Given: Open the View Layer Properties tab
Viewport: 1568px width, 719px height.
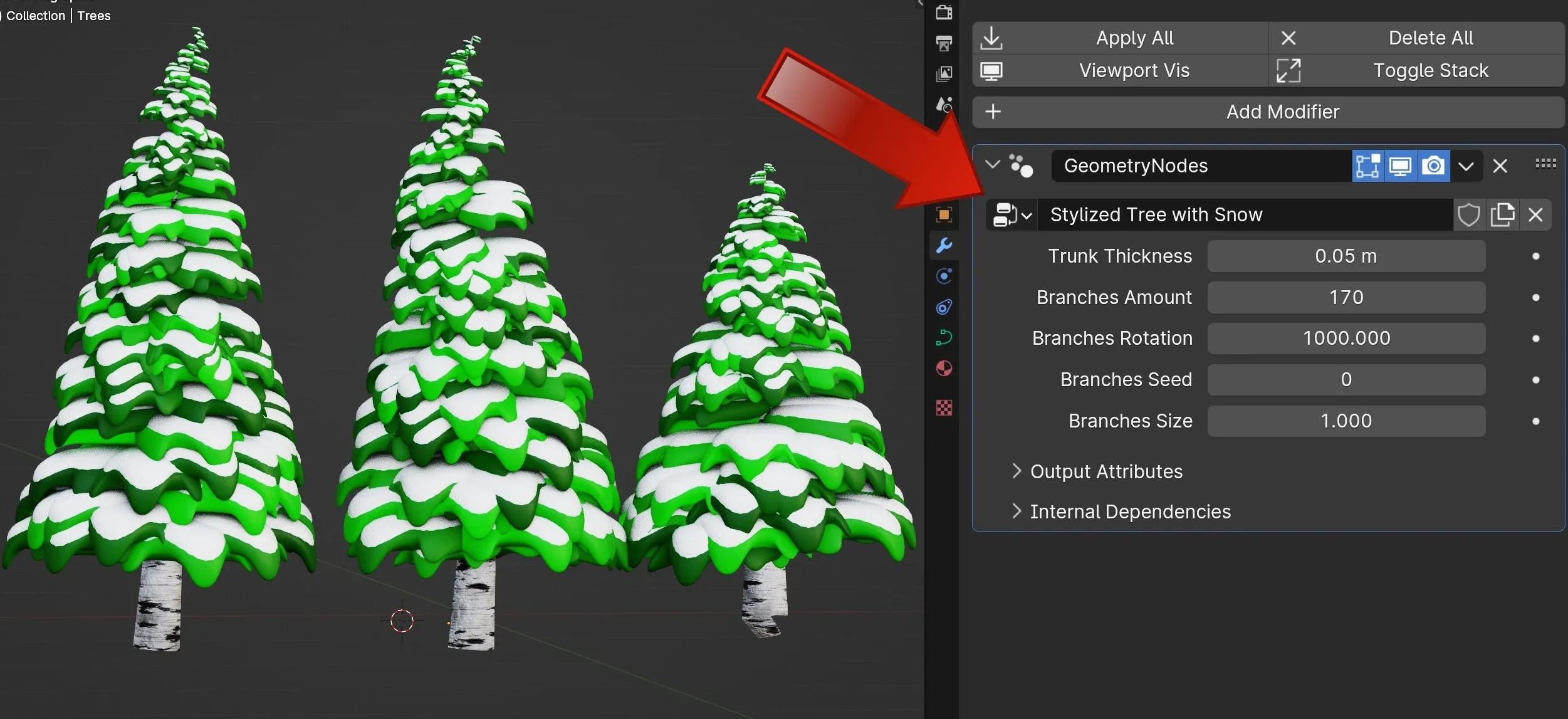Looking at the screenshot, I should 944,73.
